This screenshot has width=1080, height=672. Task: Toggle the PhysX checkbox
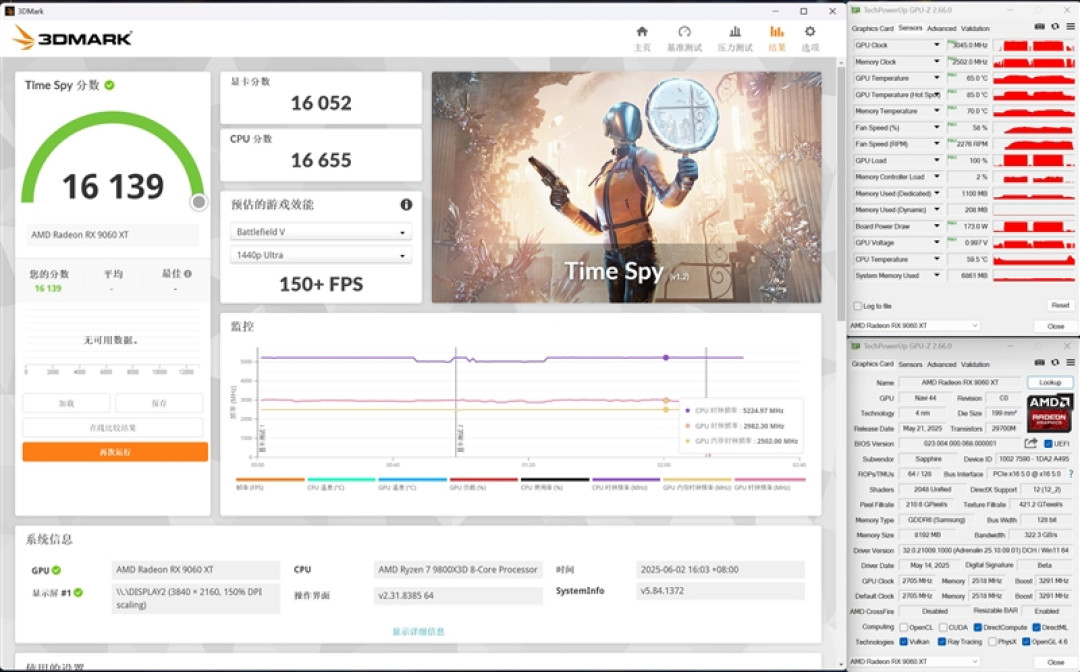pos(993,642)
